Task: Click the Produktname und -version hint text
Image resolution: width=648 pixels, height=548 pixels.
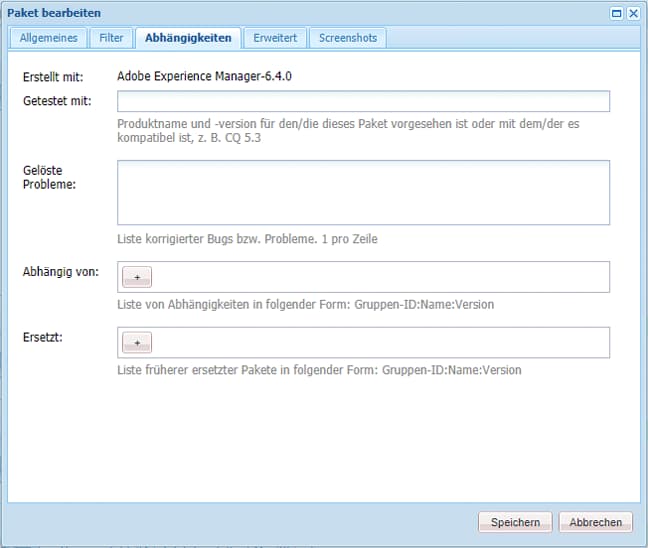Action: tap(348, 131)
